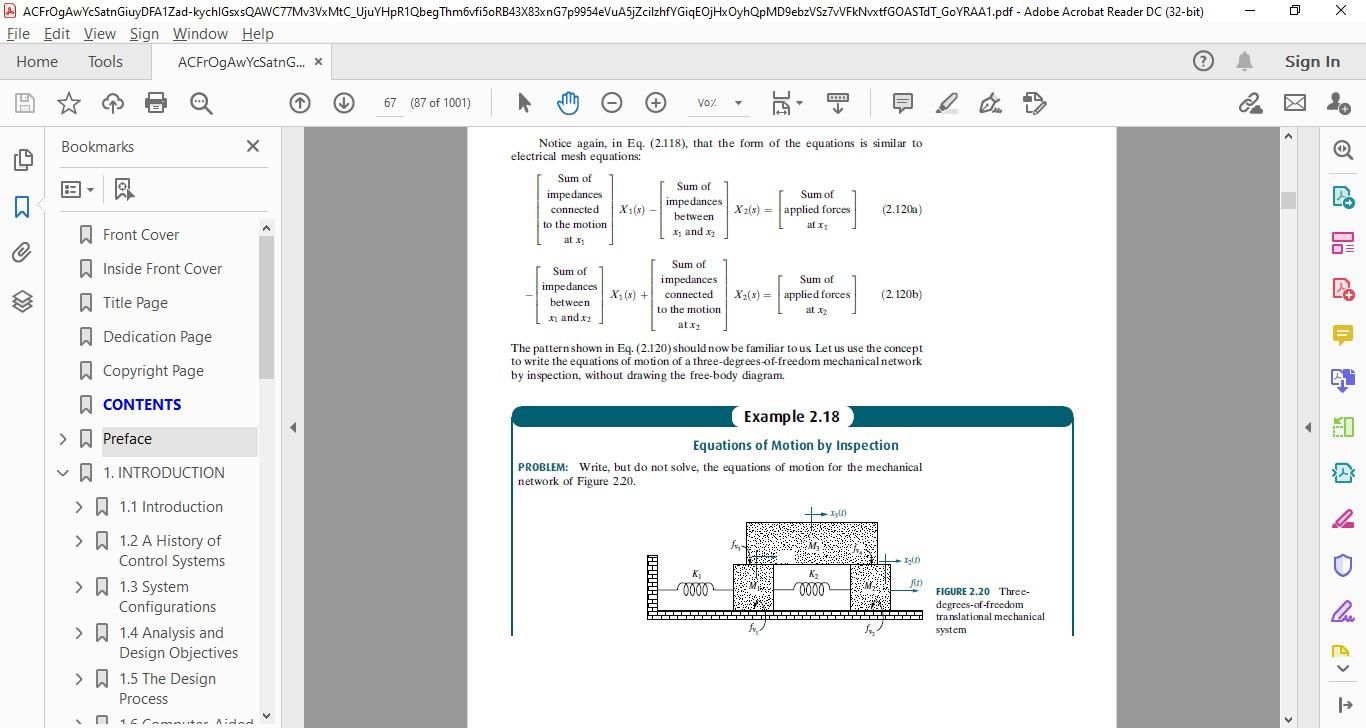Toggle the Bookmarks pane icon
Screen dimensions: 1366x728
pos(22,207)
